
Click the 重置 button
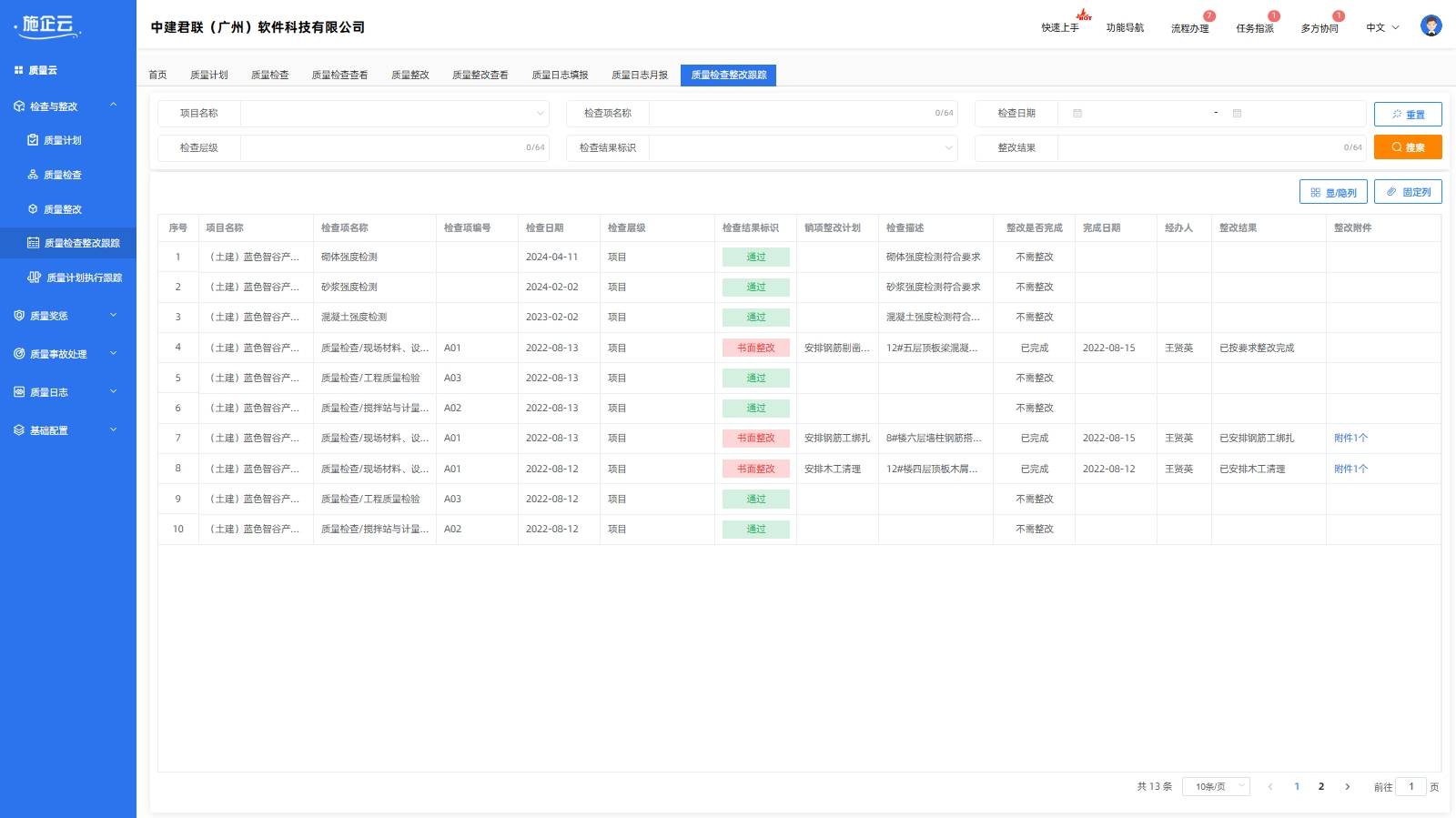tap(1407, 115)
